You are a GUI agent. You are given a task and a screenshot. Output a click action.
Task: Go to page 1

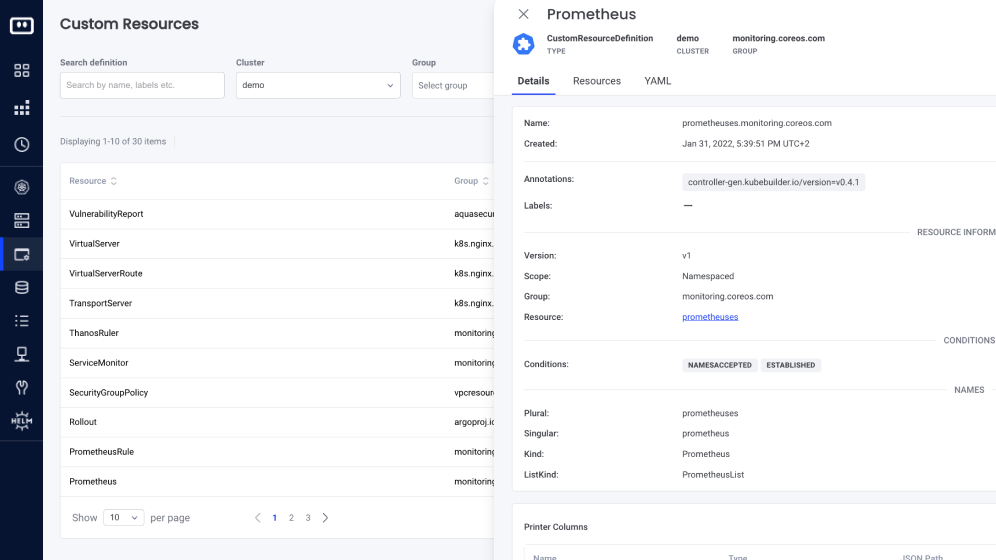click(x=274, y=517)
